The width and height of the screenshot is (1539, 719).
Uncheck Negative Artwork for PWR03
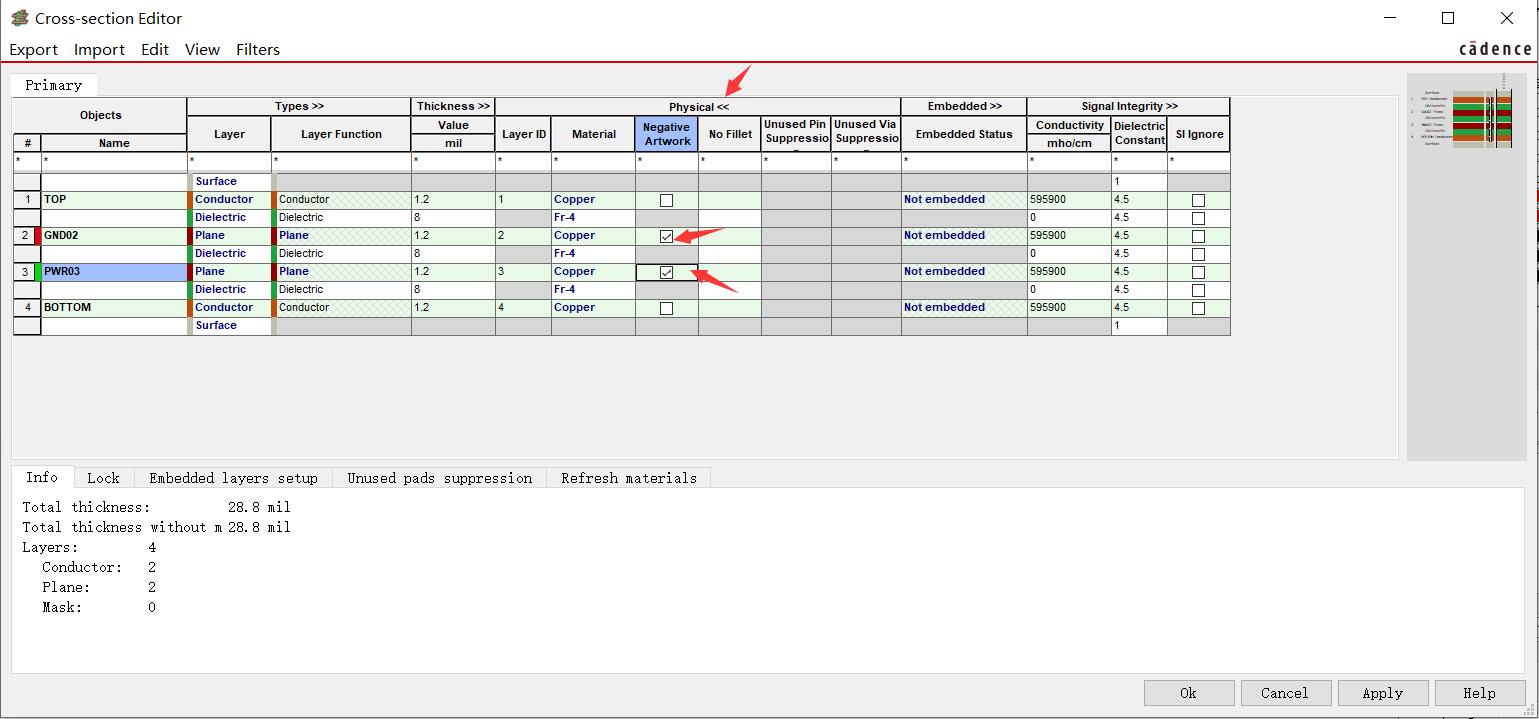[x=667, y=272]
